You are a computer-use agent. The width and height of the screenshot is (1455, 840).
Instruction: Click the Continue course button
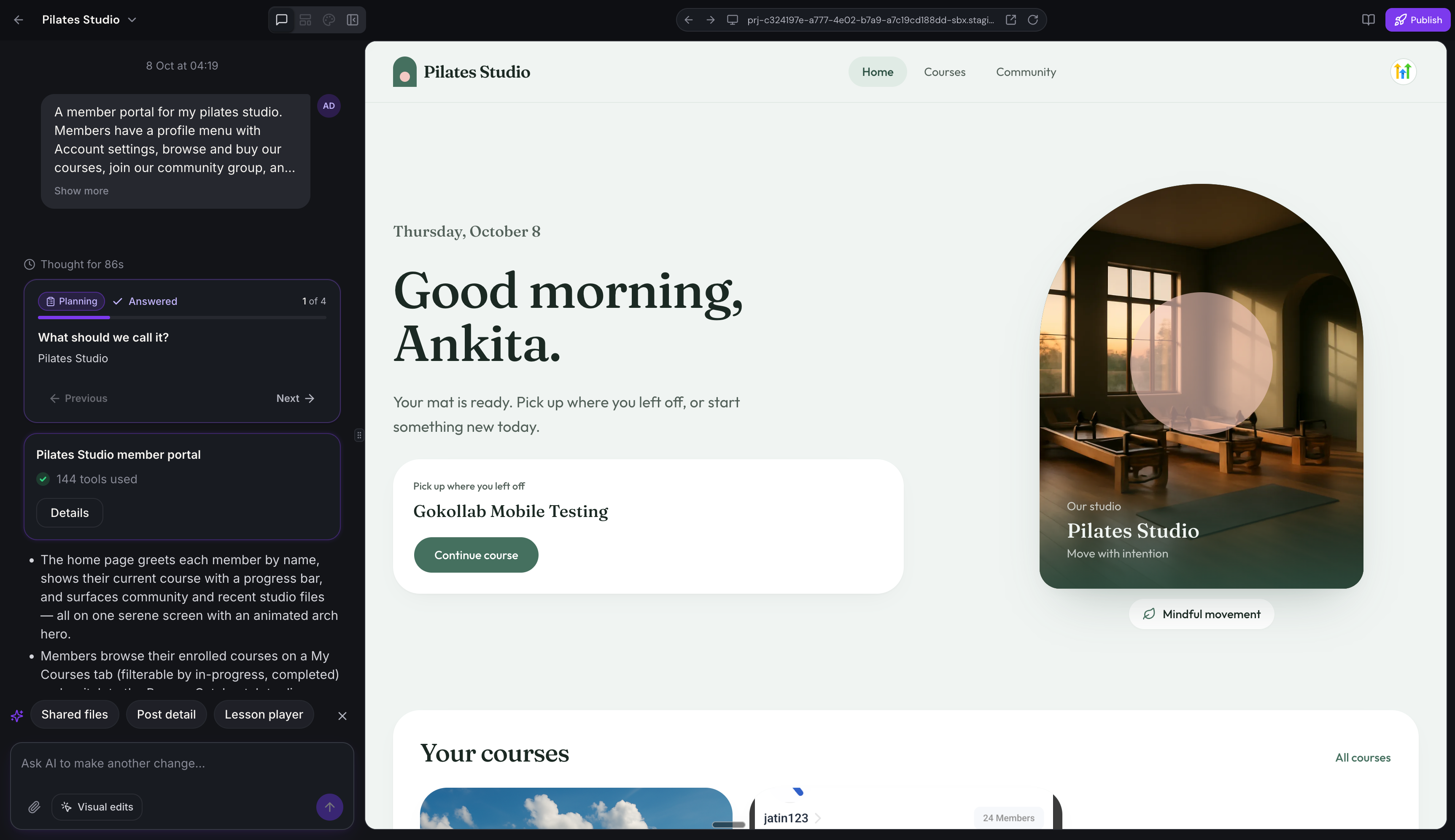[x=476, y=555]
